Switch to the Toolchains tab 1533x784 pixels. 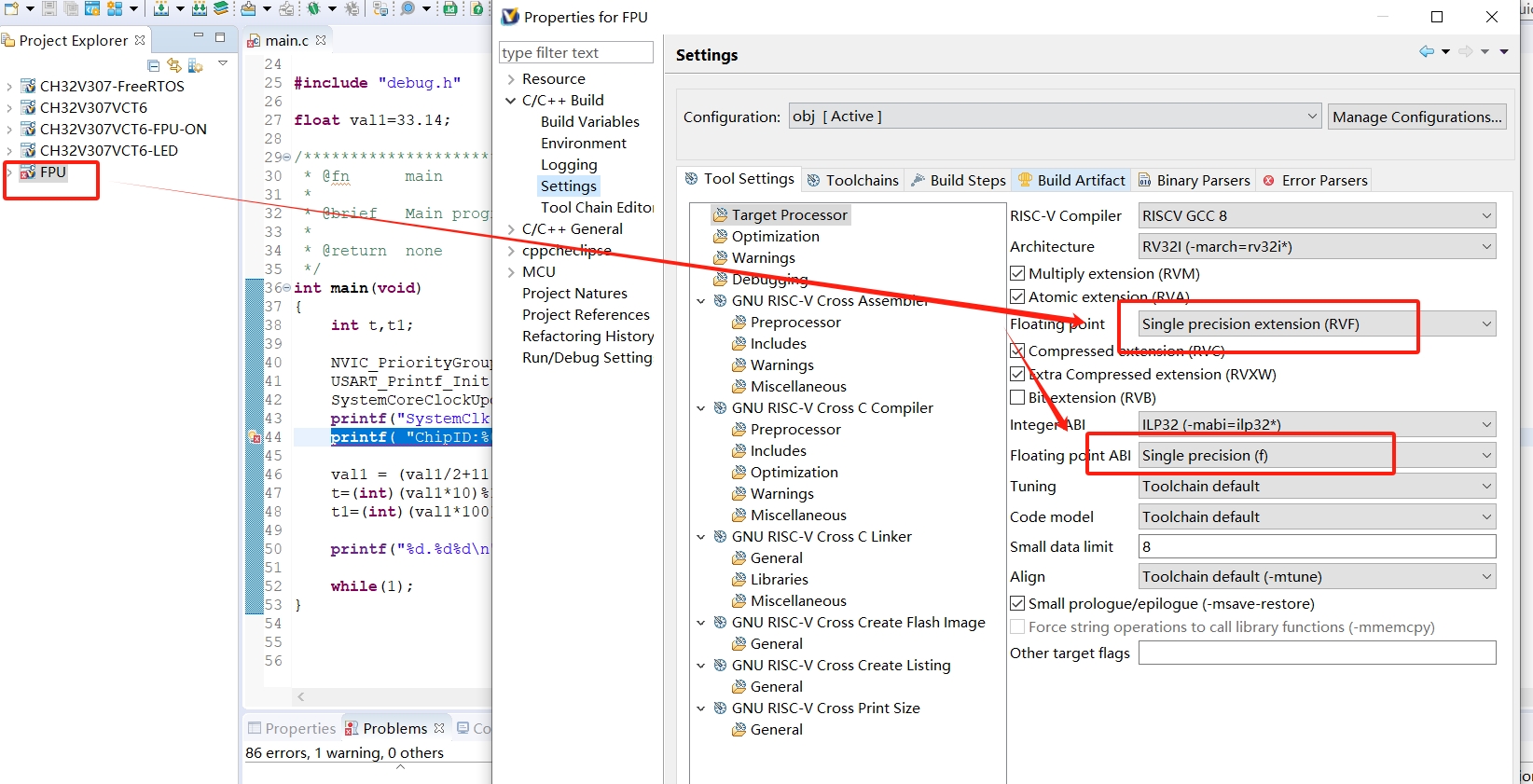click(x=852, y=181)
